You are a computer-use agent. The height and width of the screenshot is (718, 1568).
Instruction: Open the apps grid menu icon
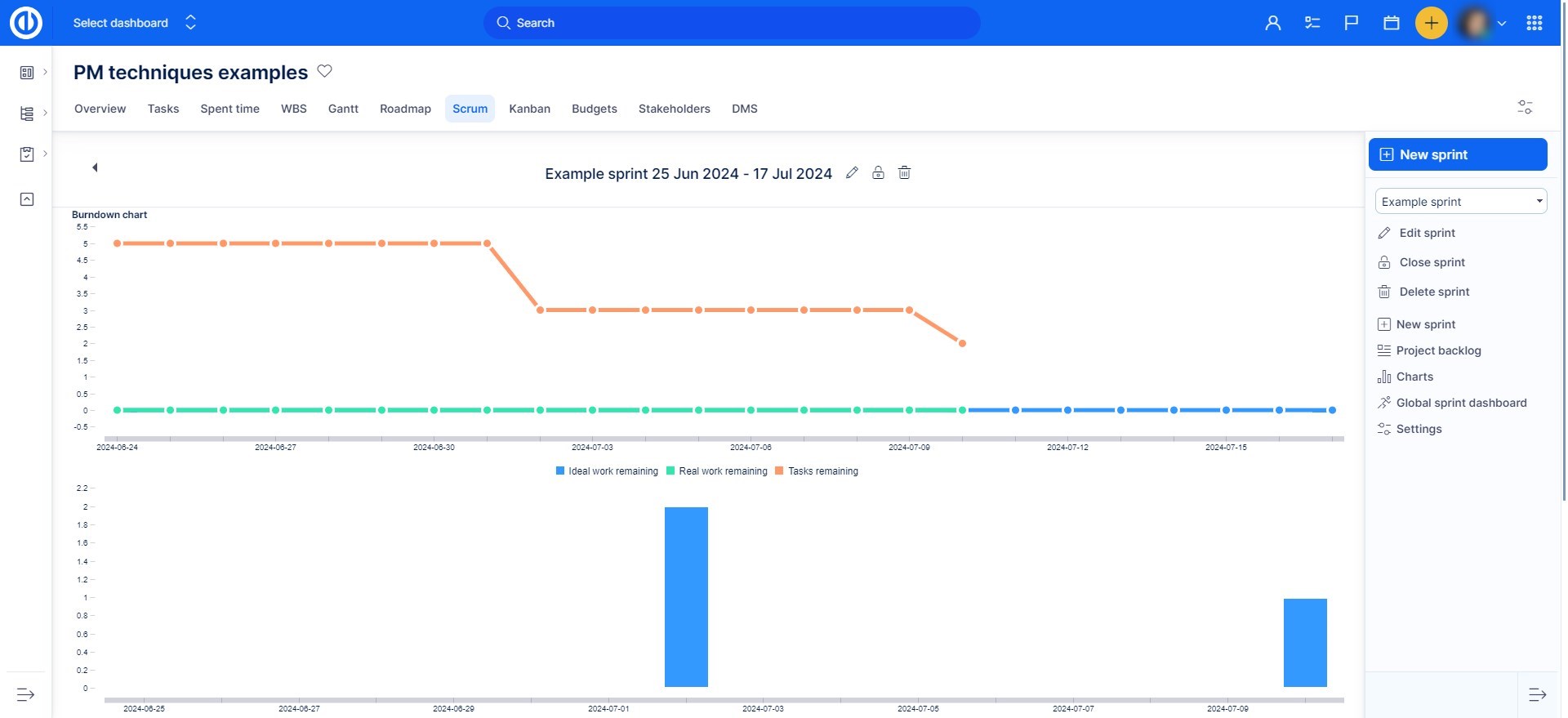click(x=1534, y=23)
